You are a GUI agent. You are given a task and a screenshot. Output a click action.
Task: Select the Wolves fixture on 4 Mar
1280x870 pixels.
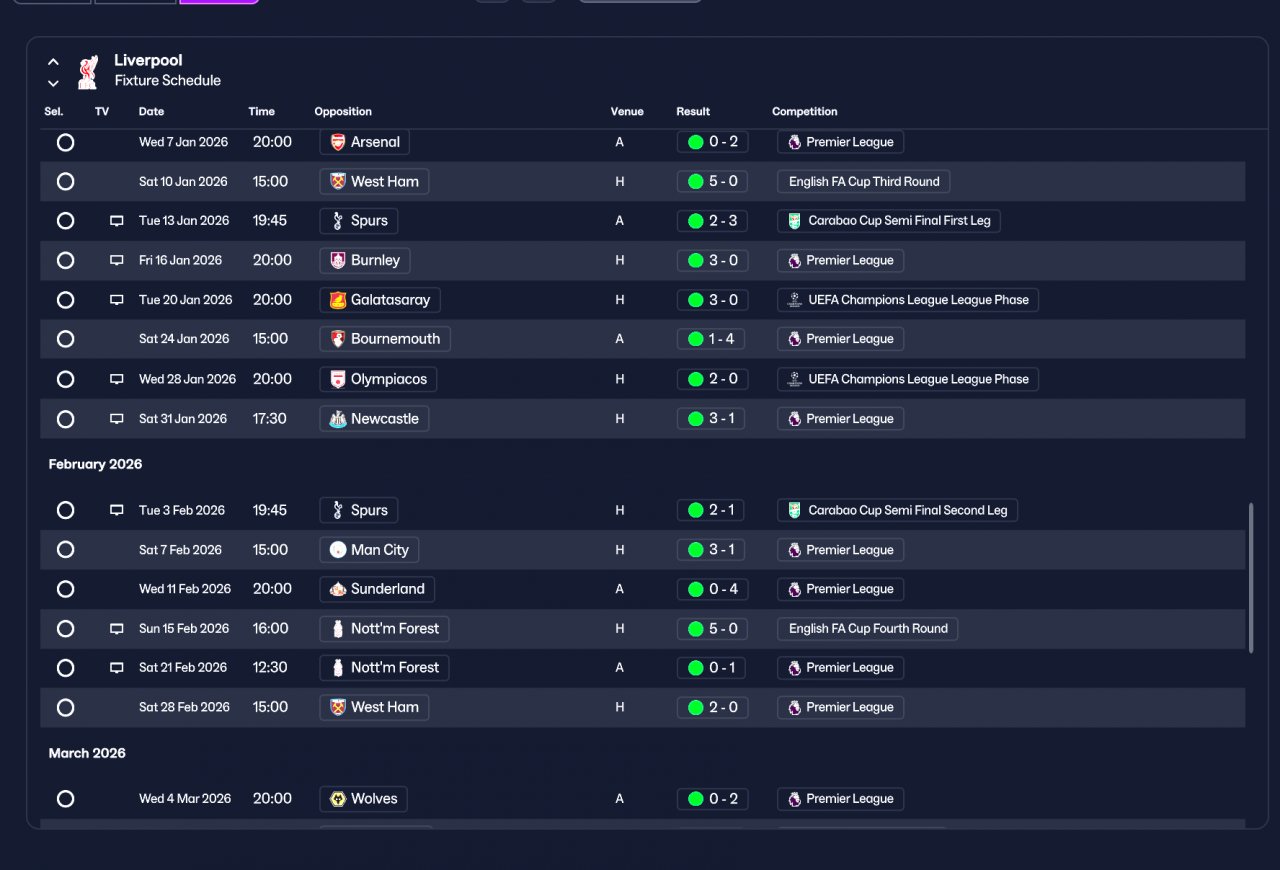65,799
